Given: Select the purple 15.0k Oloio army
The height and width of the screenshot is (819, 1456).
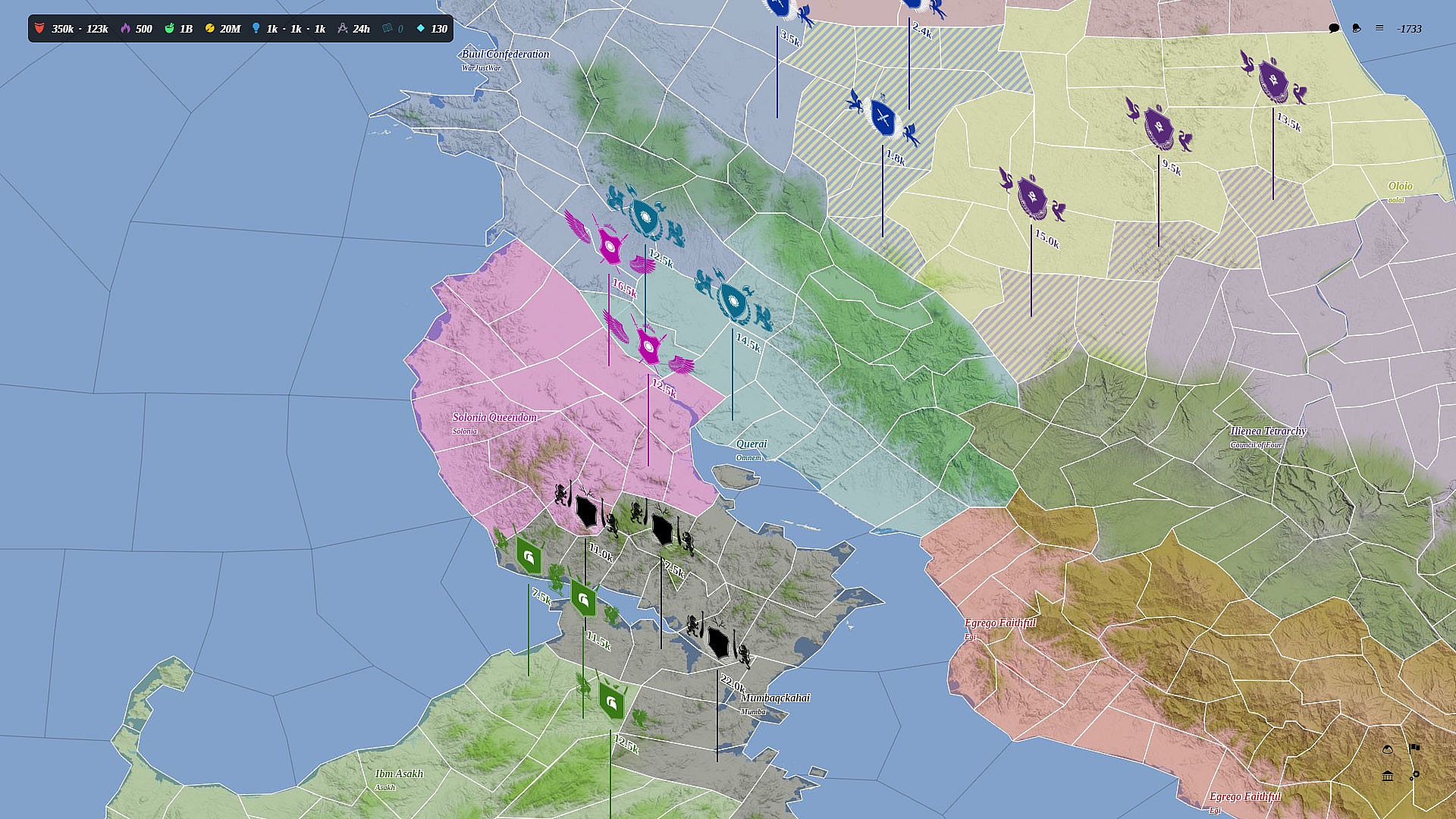Looking at the screenshot, I should [x=1031, y=197].
